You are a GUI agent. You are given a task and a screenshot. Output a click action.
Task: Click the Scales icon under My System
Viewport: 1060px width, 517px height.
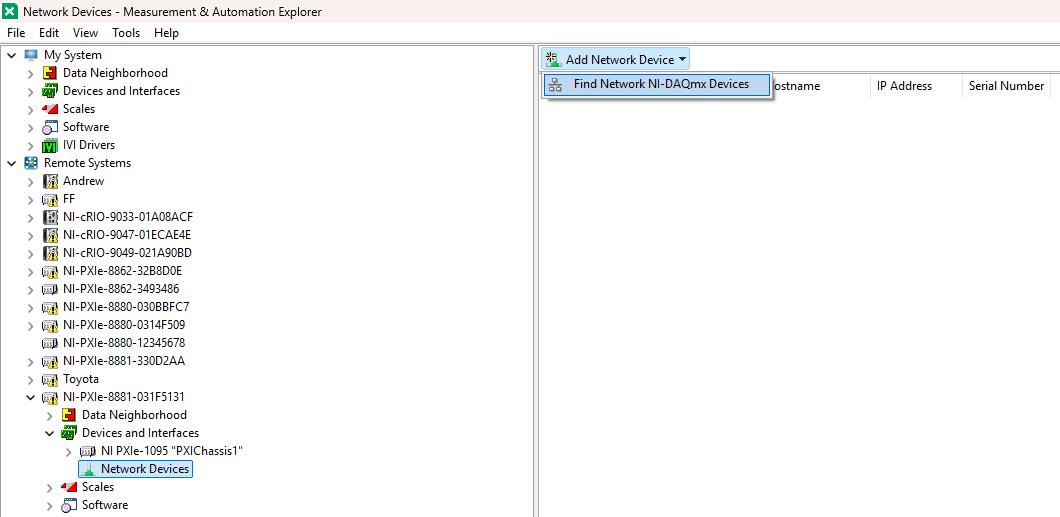click(x=50, y=109)
